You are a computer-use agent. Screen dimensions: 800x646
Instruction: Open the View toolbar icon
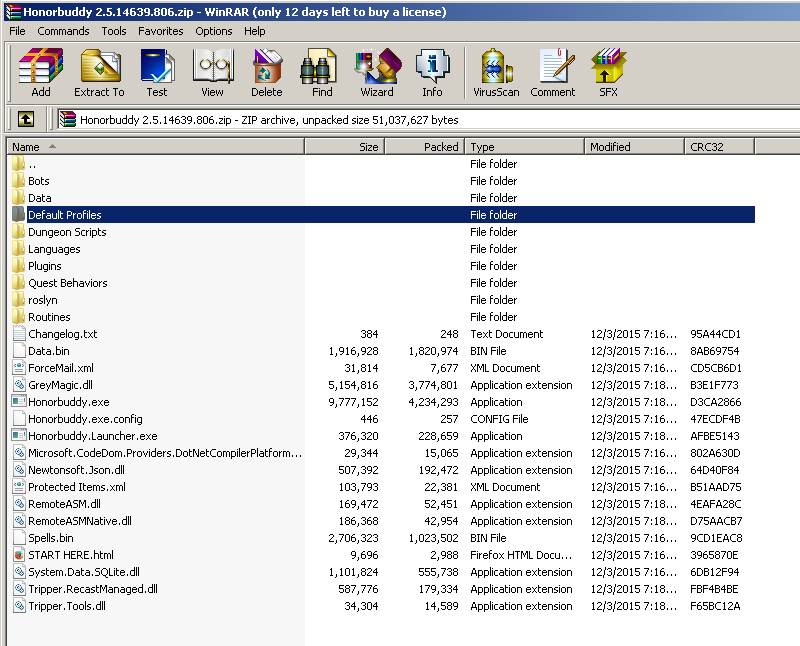(x=212, y=73)
